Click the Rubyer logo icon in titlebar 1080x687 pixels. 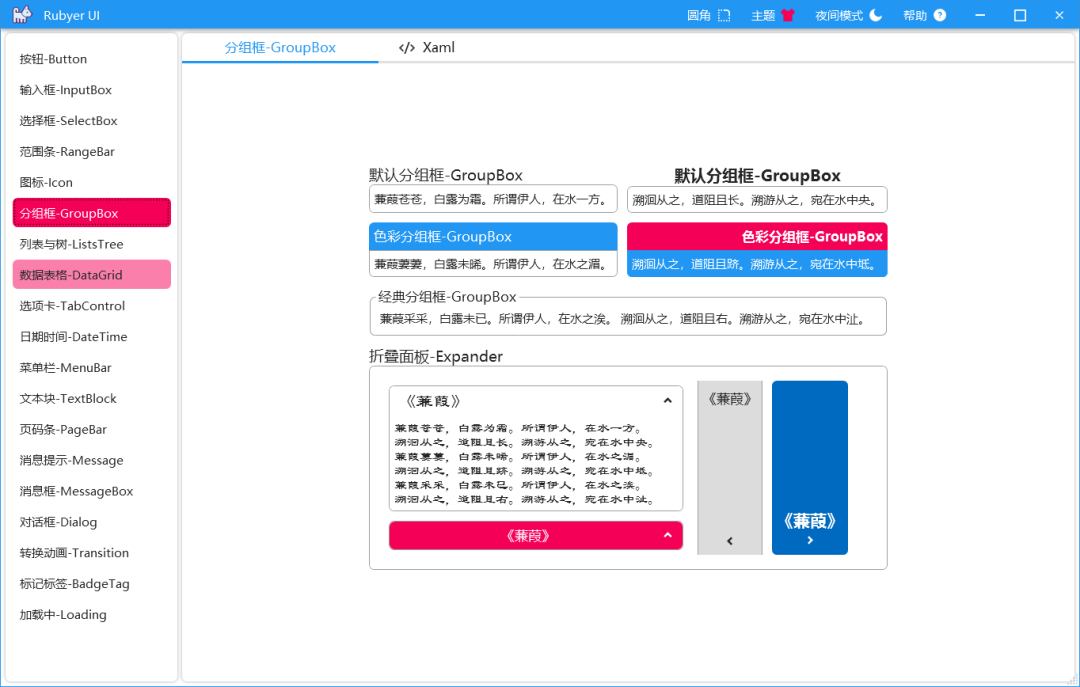coord(22,15)
